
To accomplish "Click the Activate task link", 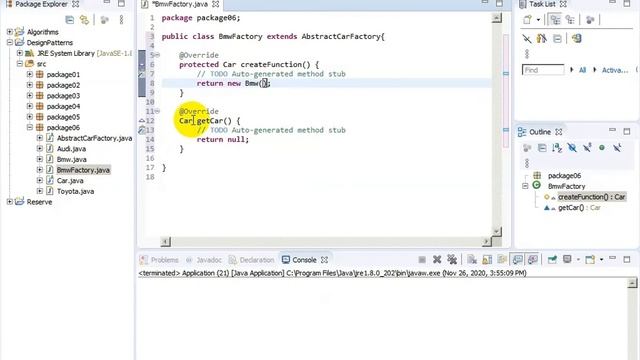I will point(615,70).
